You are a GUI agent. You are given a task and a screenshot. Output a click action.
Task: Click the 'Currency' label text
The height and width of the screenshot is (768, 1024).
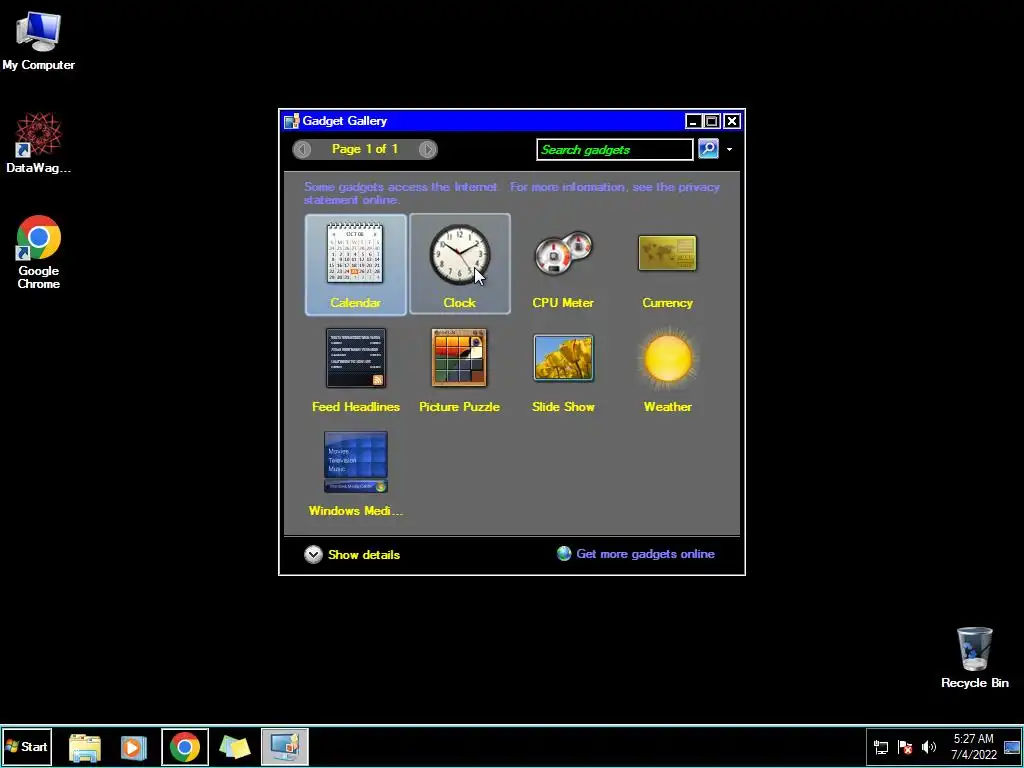[x=667, y=302]
